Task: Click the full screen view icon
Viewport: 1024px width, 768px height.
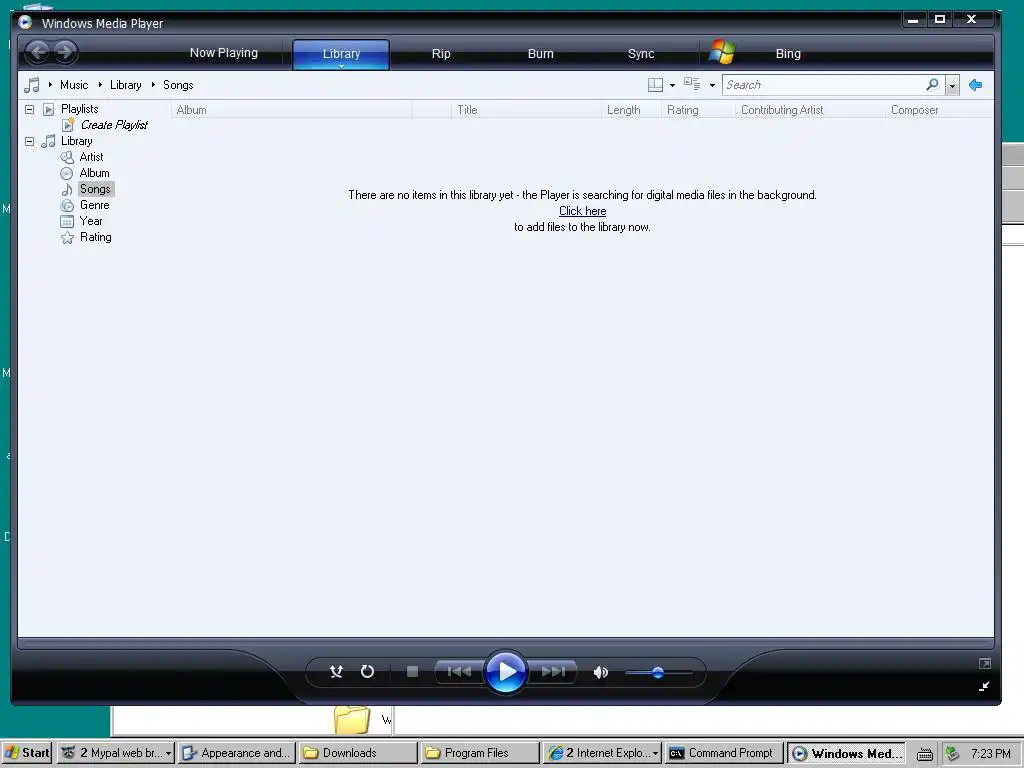Action: point(985,664)
